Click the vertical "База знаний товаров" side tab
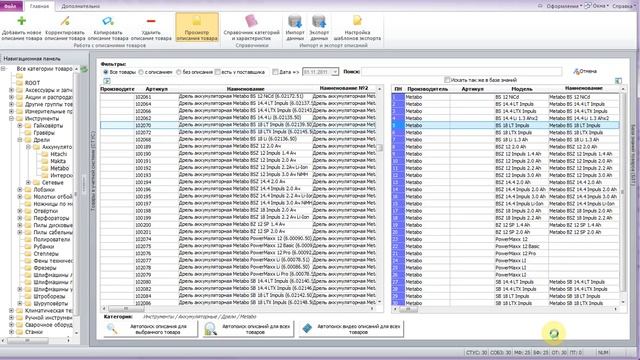This screenshot has height=360, width=640. (633, 155)
